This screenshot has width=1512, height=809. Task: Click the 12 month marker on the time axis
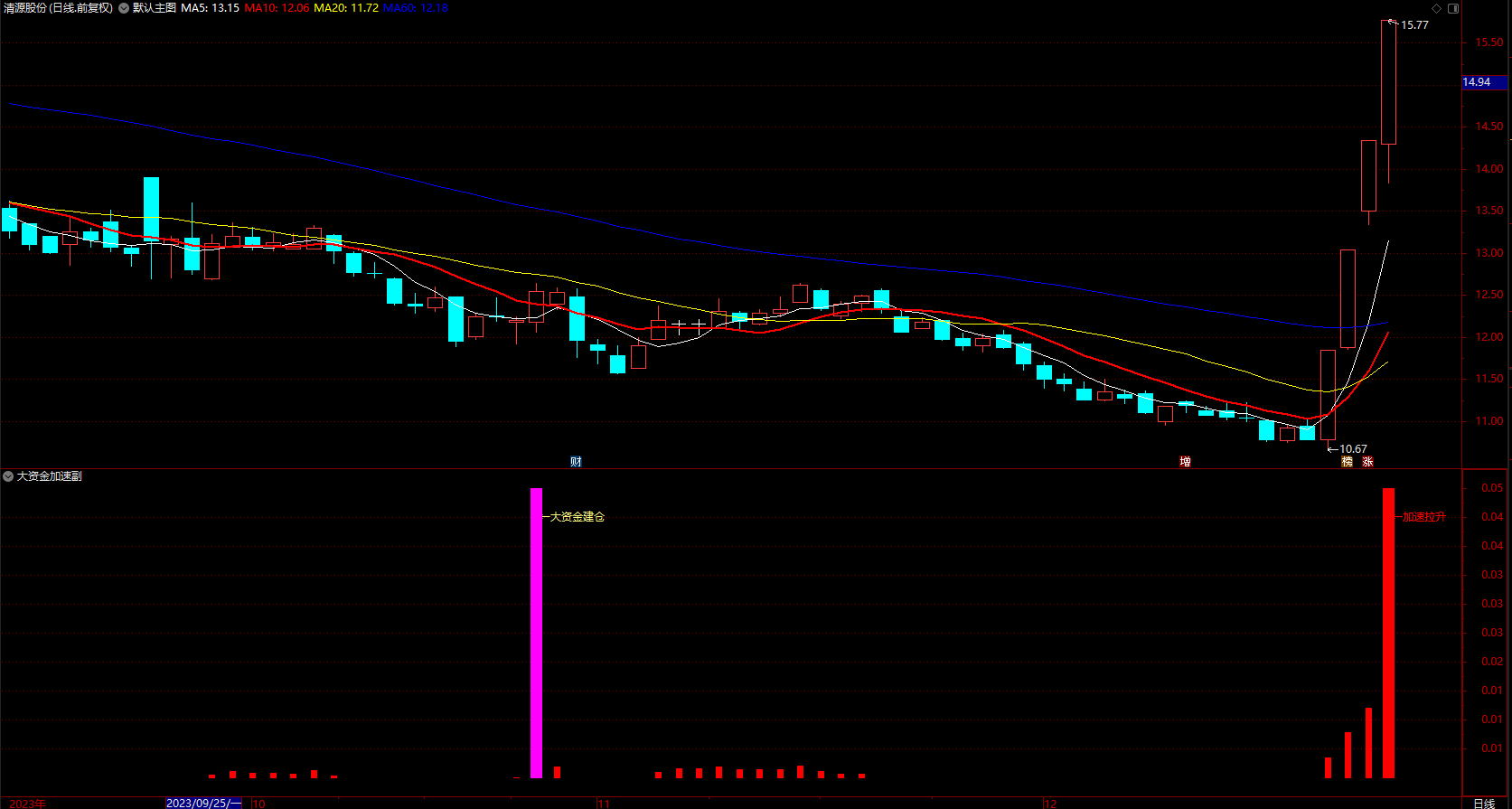[x=1049, y=803]
